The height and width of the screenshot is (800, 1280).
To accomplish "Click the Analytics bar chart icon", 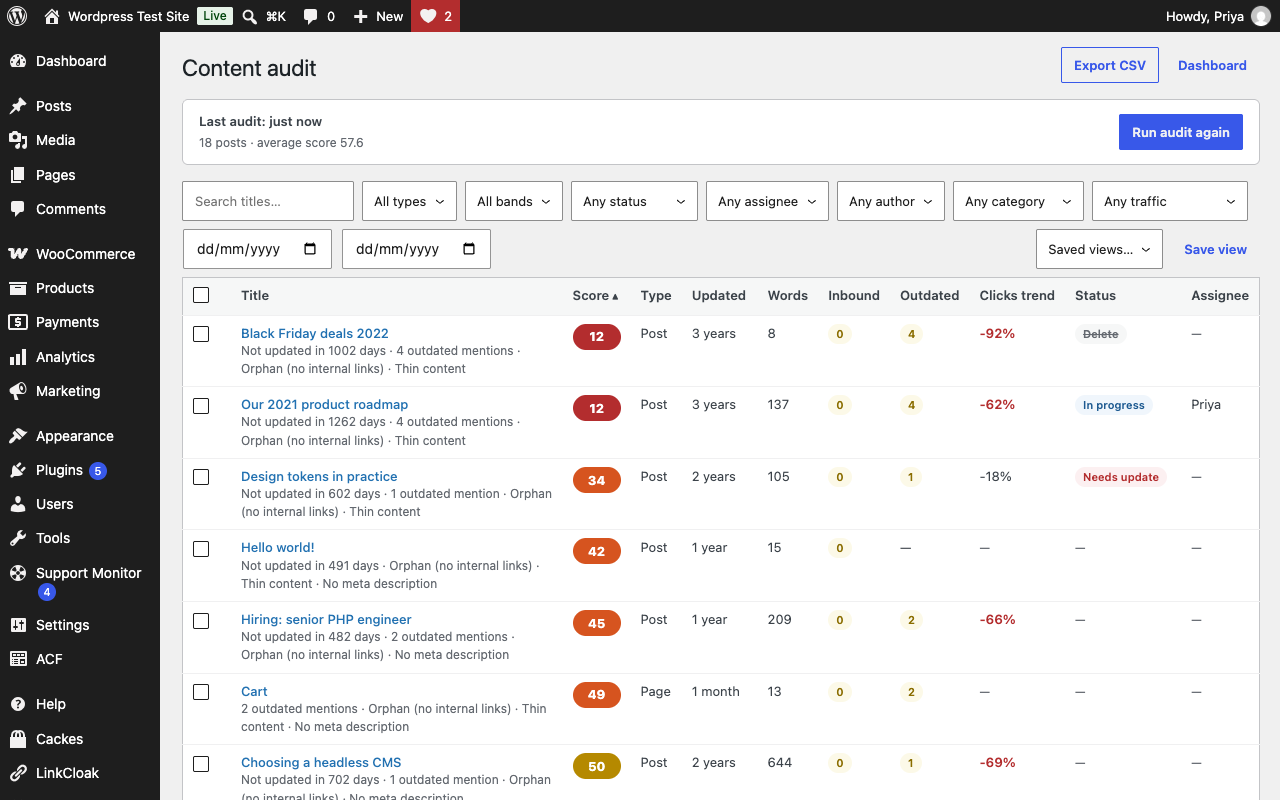I will click(18, 357).
